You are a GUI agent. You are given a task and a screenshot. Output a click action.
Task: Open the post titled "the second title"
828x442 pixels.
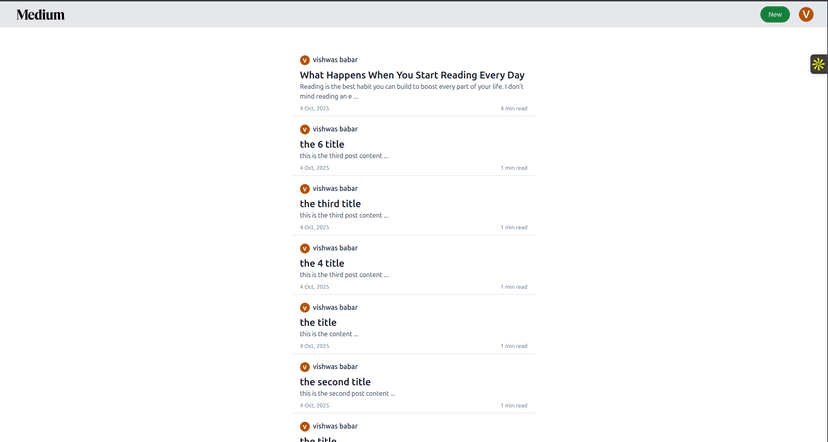[335, 382]
